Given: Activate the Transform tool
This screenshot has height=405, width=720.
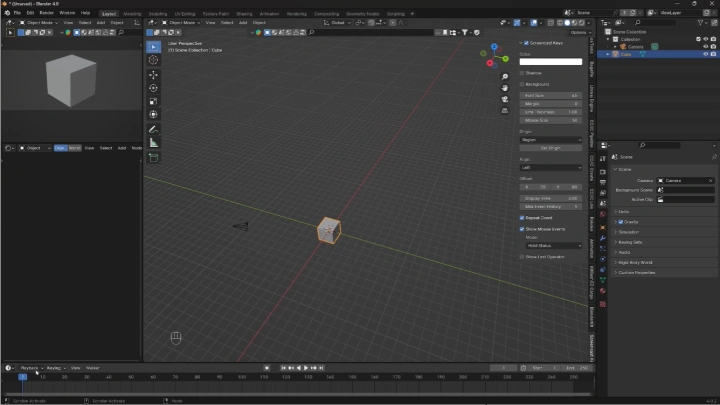Looking at the screenshot, I should pos(153,114).
